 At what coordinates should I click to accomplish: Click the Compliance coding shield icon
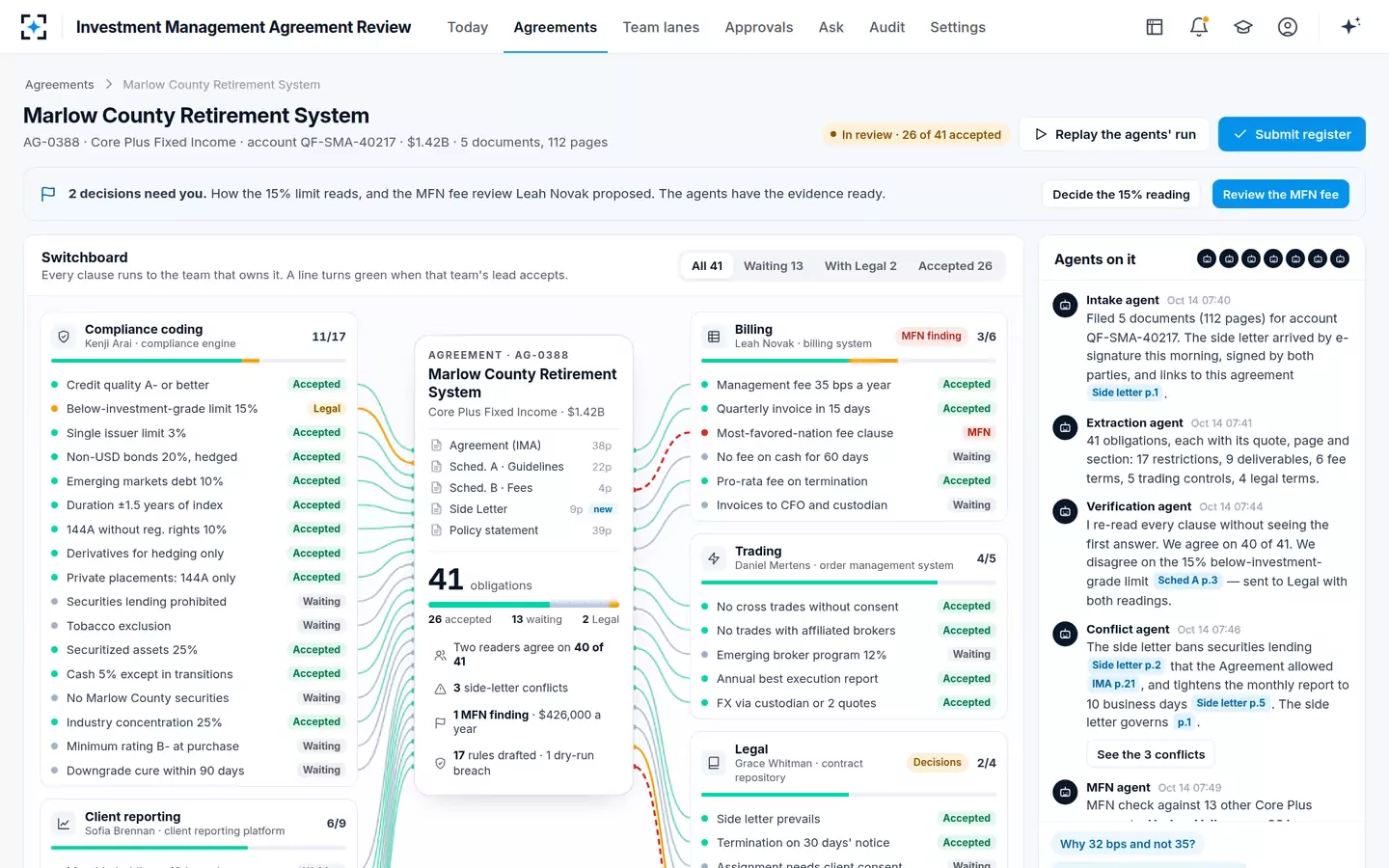64,337
